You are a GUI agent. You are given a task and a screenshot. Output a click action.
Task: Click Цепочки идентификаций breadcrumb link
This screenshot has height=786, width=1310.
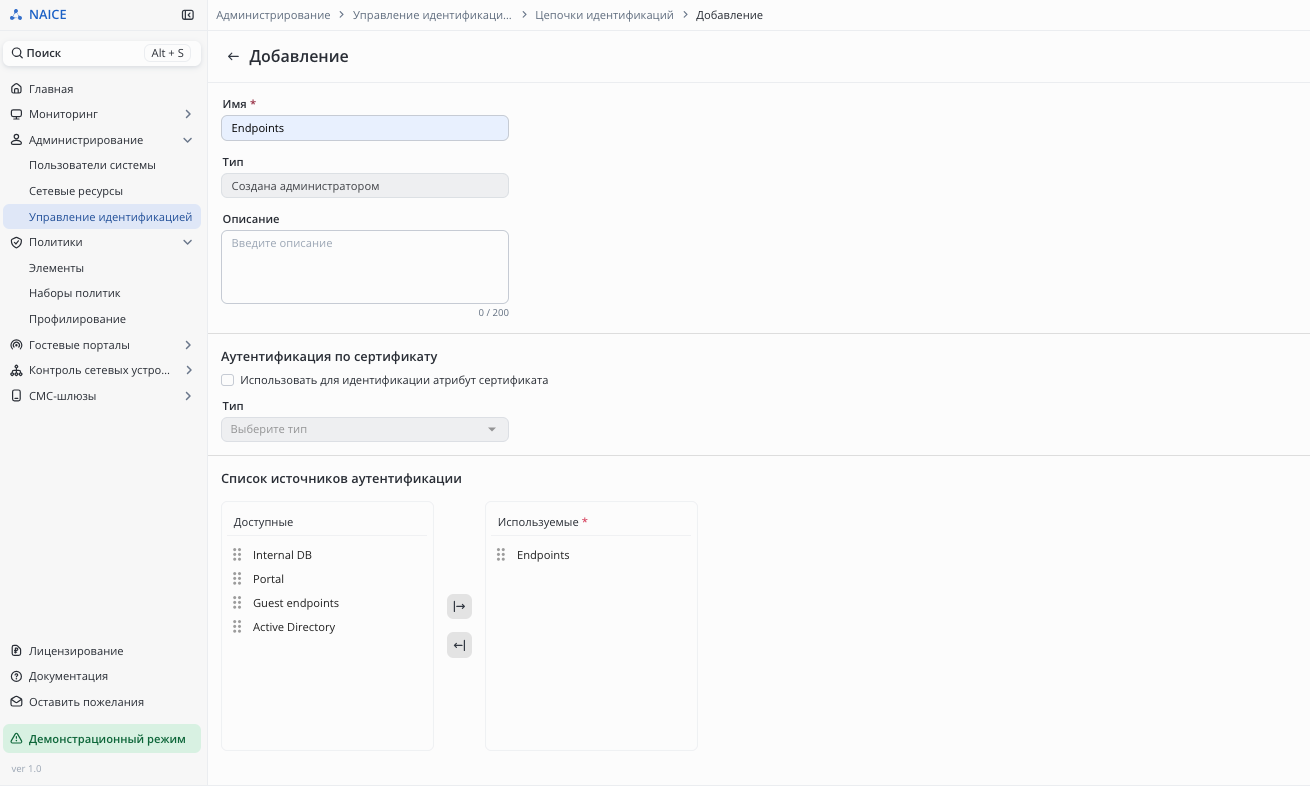tap(604, 15)
